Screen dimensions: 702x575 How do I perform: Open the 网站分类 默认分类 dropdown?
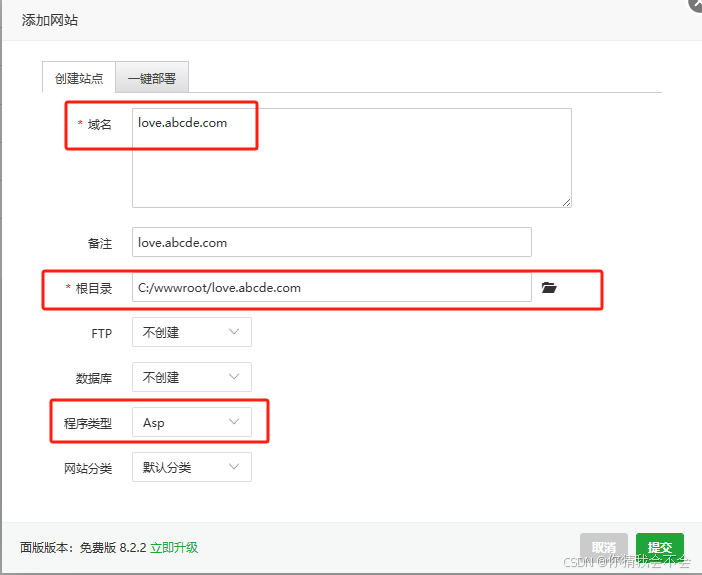tap(192, 467)
